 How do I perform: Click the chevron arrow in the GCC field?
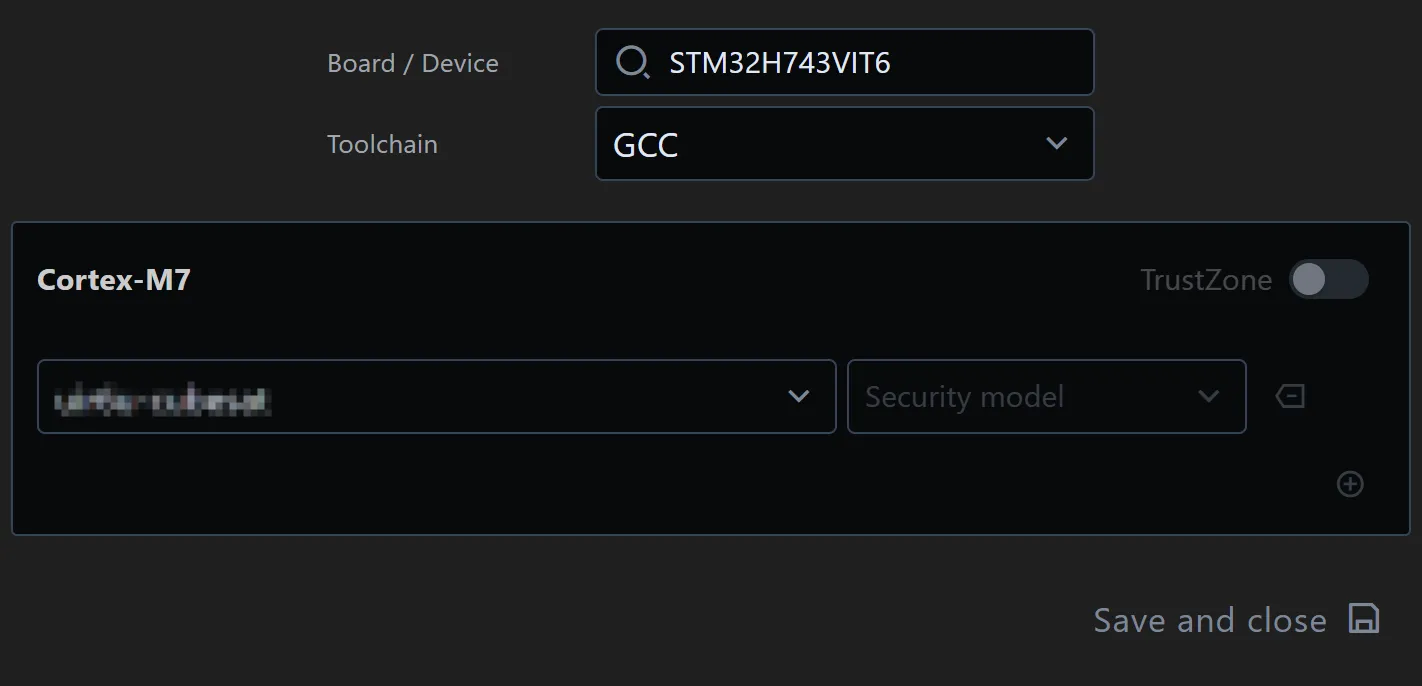1056,144
